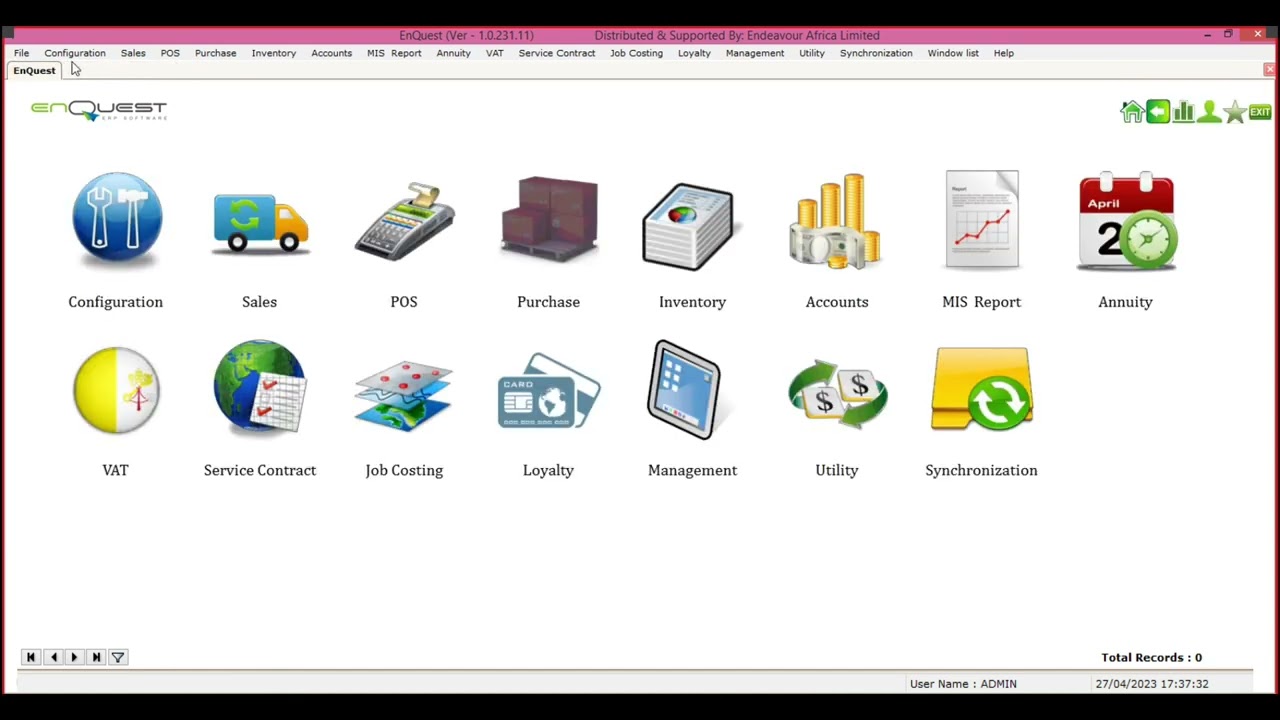1280x720 pixels.
Task: Open the File menu
Action: point(21,53)
